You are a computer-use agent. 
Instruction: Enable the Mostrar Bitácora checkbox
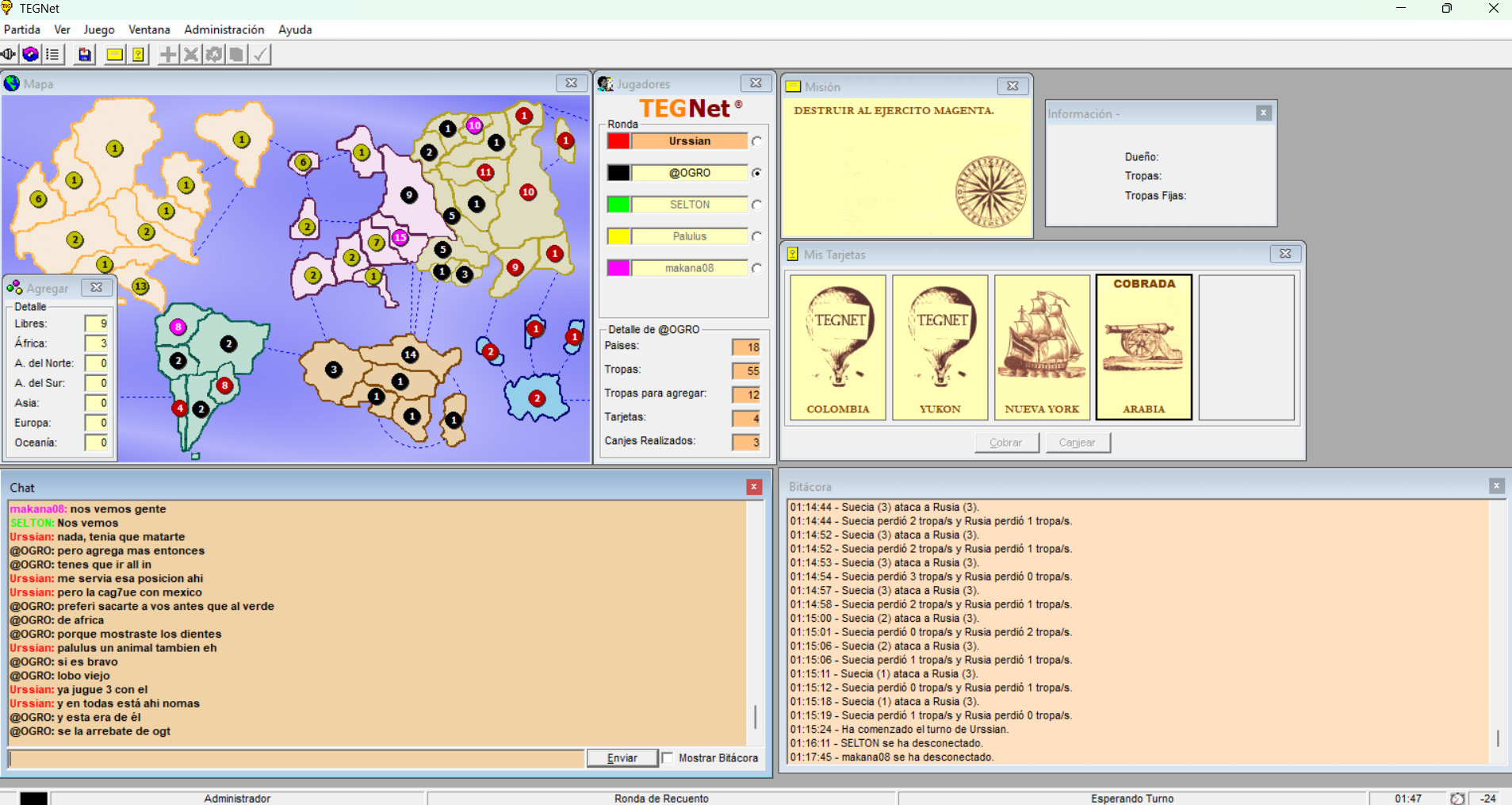(668, 758)
